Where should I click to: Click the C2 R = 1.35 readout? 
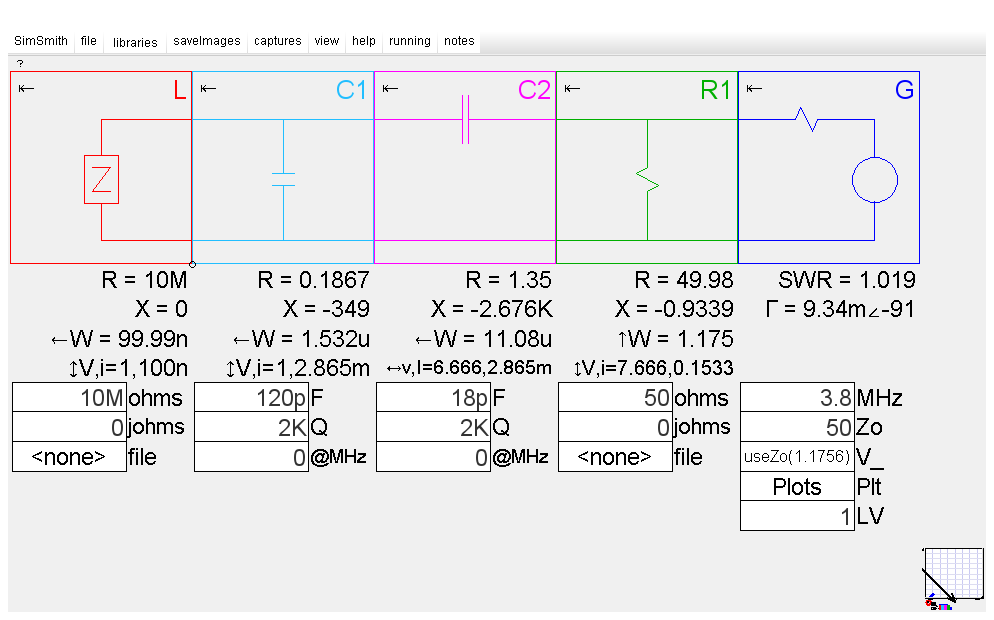(x=508, y=280)
